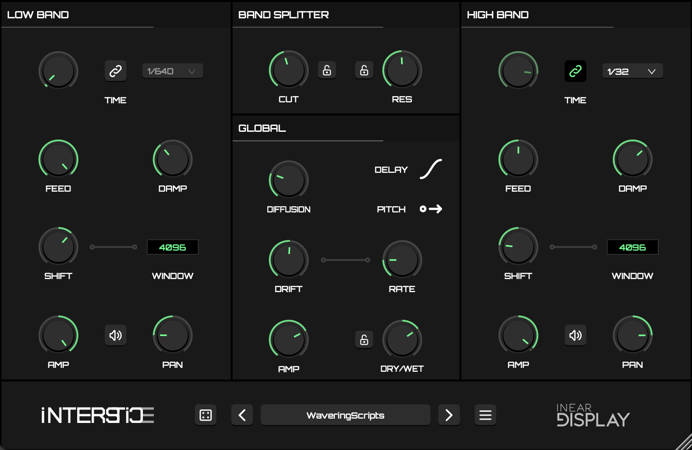692x450 pixels.
Task: Open the Low Band Window 4096 selector
Action: [172, 247]
